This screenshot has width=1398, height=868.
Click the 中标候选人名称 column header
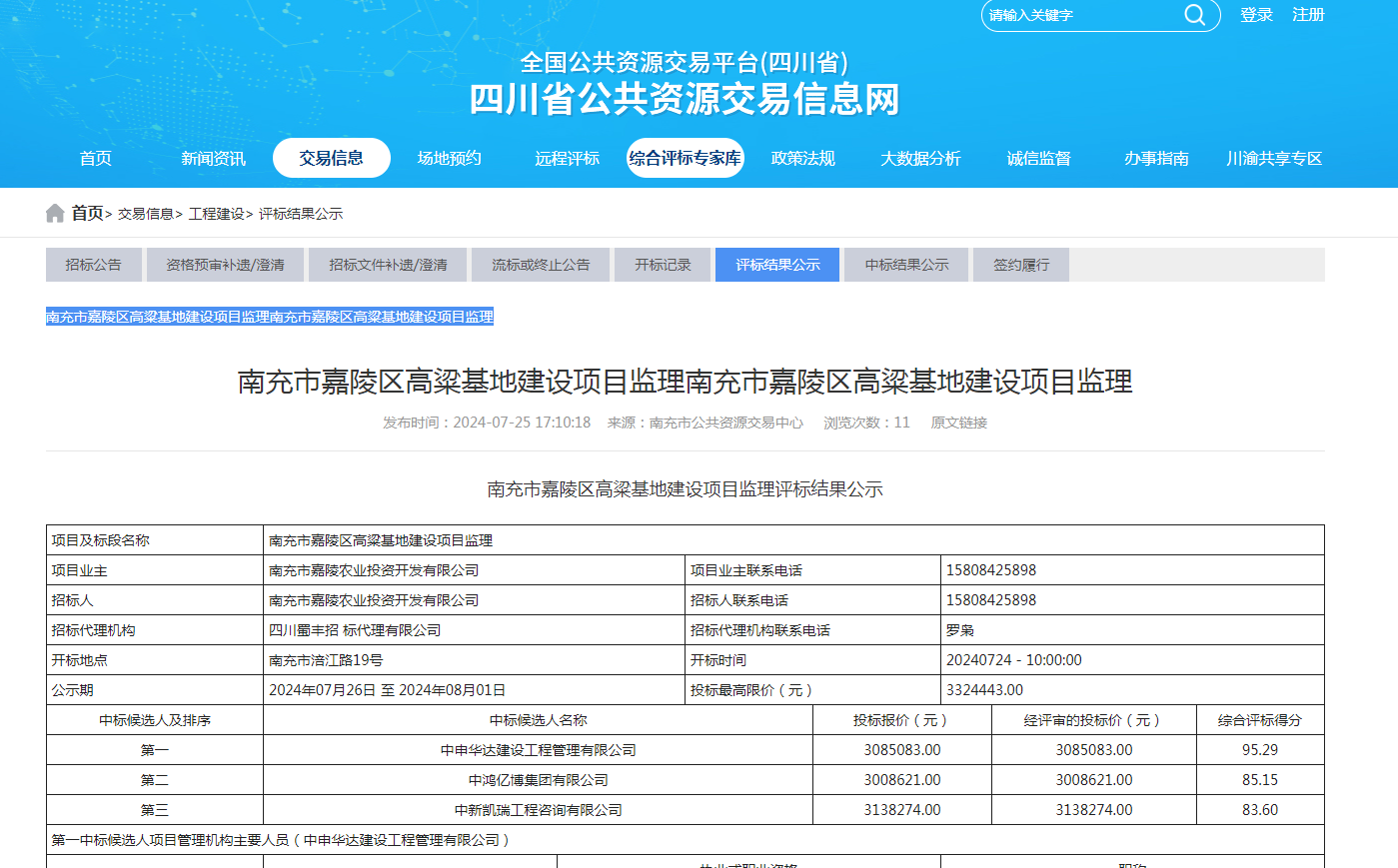click(x=539, y=720)
